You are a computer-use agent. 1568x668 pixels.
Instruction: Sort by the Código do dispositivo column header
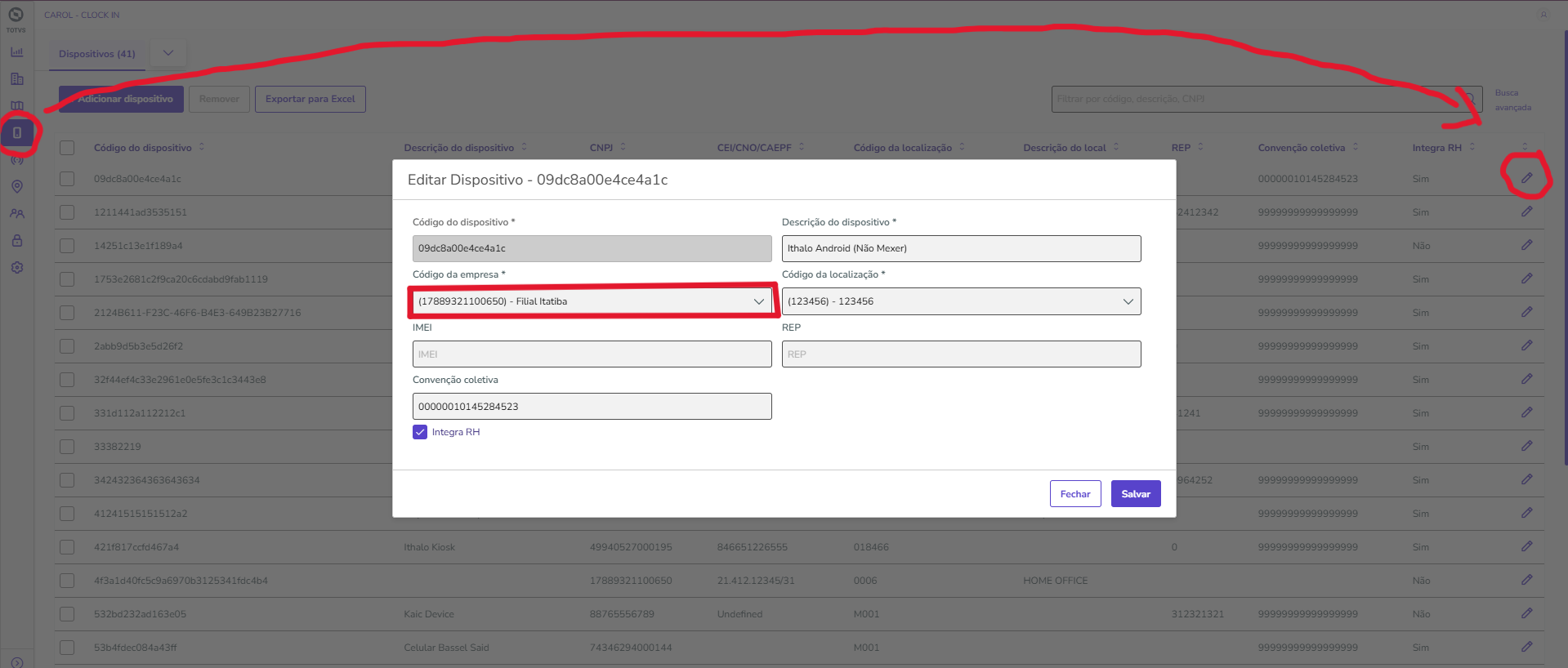point(143,148)
